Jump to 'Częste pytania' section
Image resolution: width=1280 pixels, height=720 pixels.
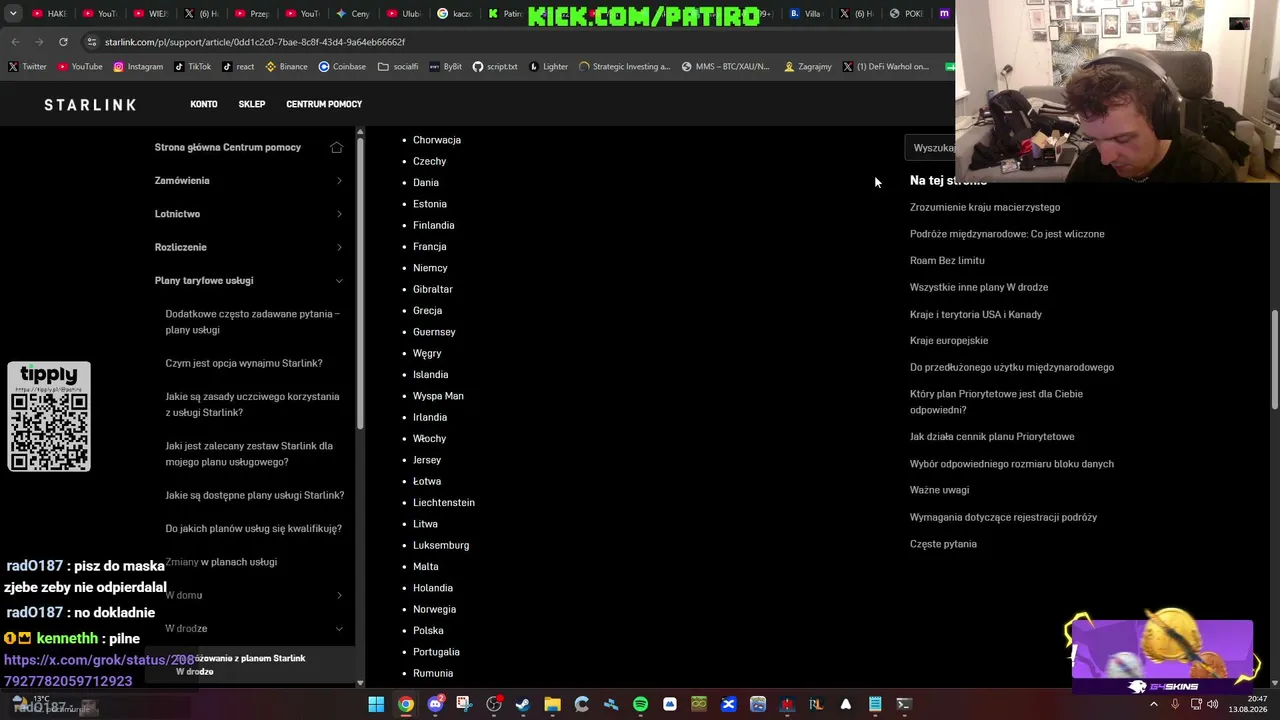(x=943, y=544)
